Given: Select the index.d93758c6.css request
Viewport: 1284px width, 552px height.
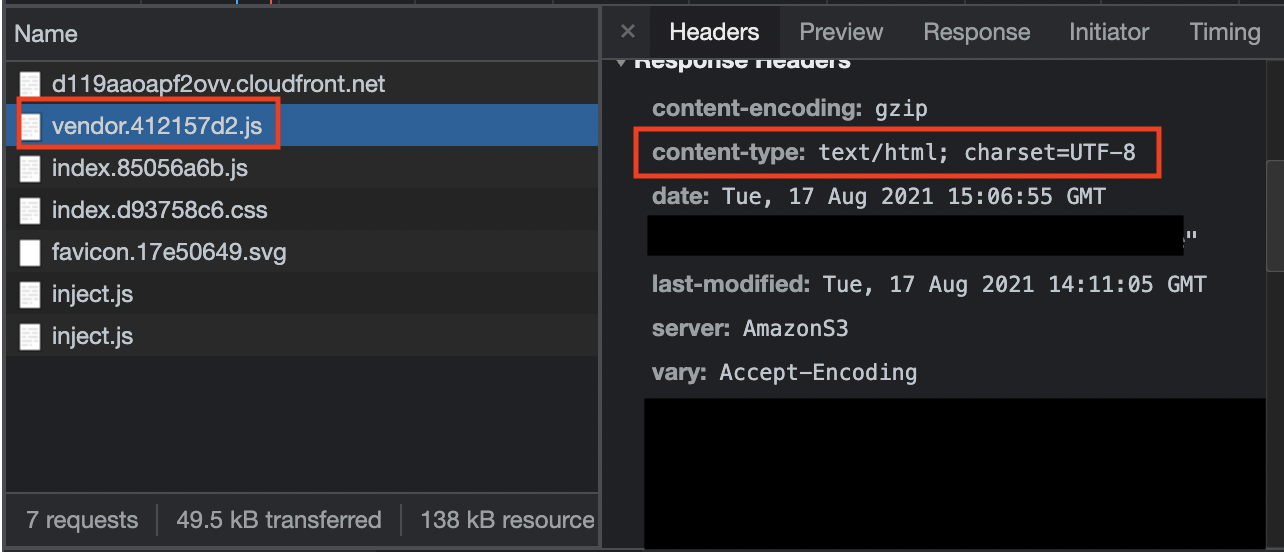Looking at the screenshot, I should click(301, 210).
